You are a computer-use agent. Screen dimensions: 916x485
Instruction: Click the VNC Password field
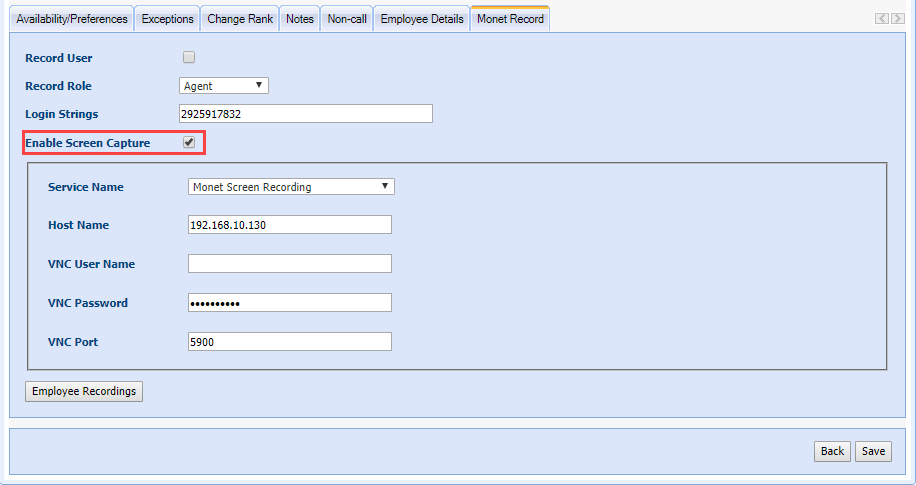(290, 303)
